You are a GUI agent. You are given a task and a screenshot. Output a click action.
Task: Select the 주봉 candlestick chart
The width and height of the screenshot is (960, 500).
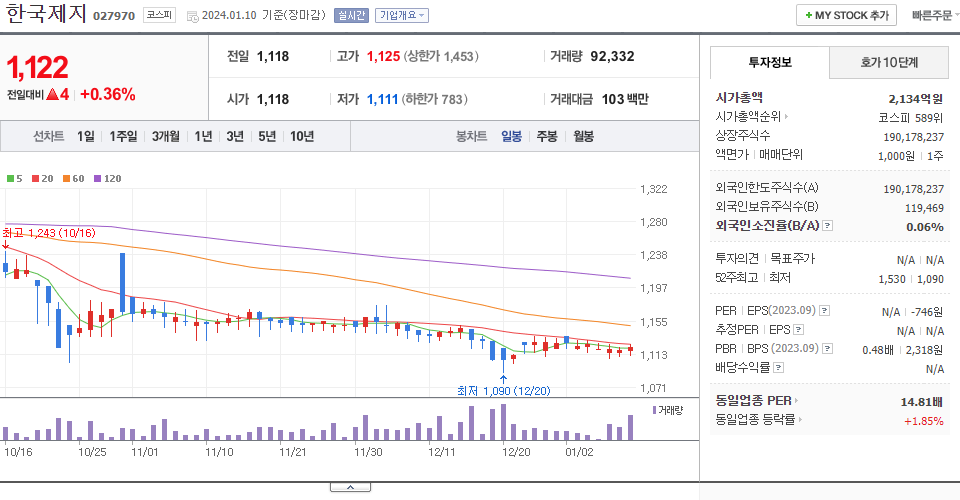547,136
